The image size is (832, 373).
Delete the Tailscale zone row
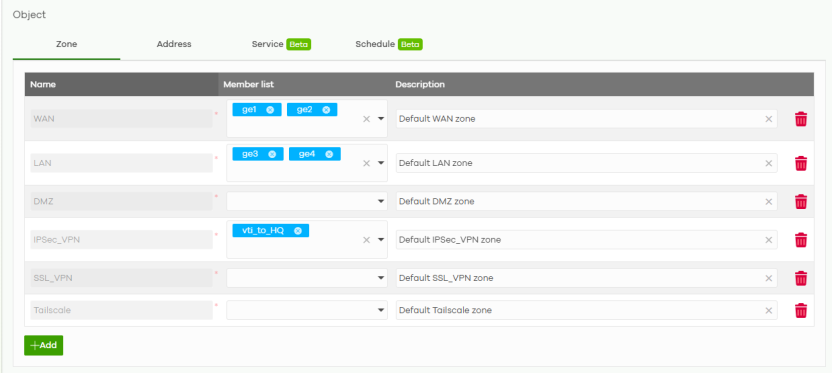tap(801, 310)
